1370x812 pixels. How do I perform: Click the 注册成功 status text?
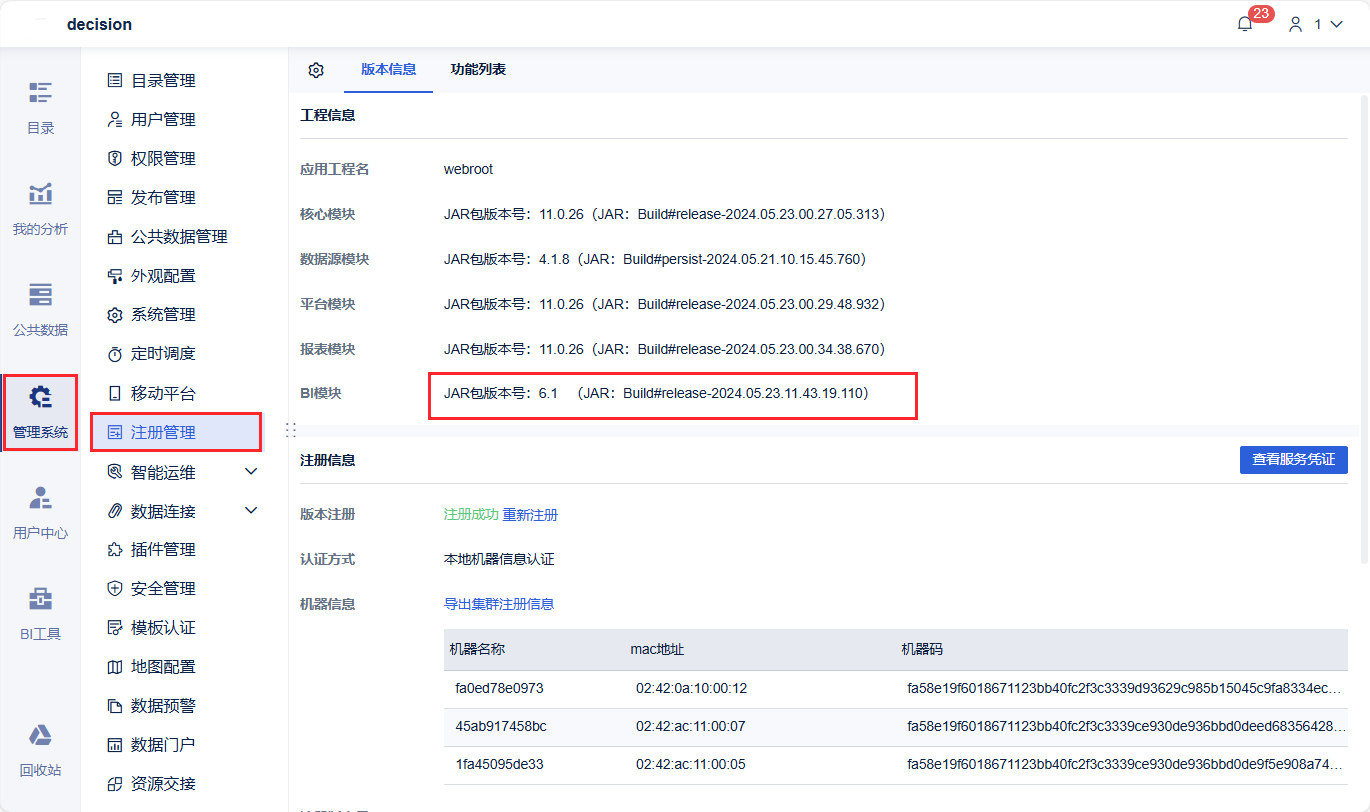pyautogui.click(x=471, y=515)
